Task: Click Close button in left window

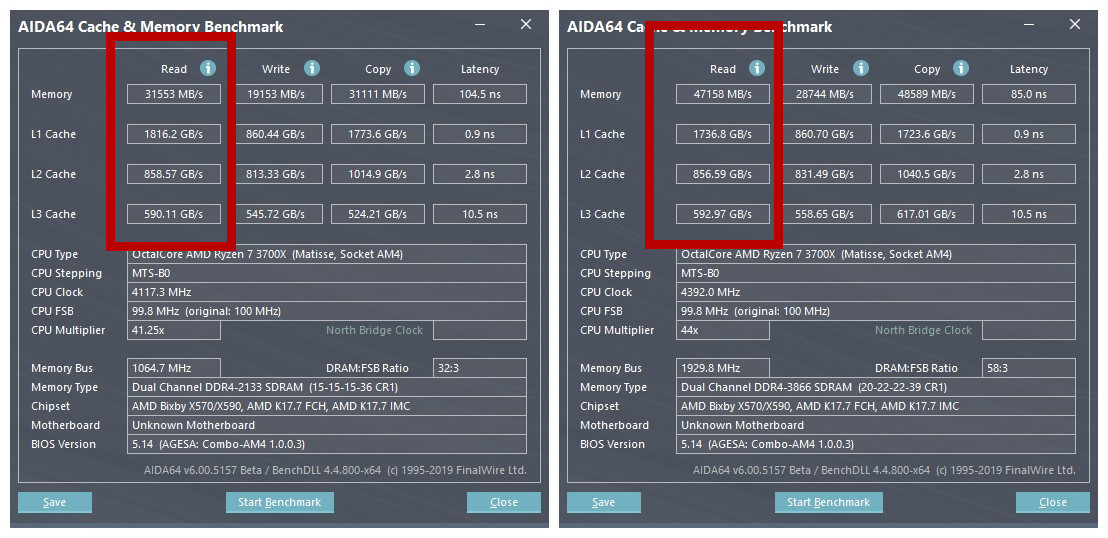Action: (504, 502)
